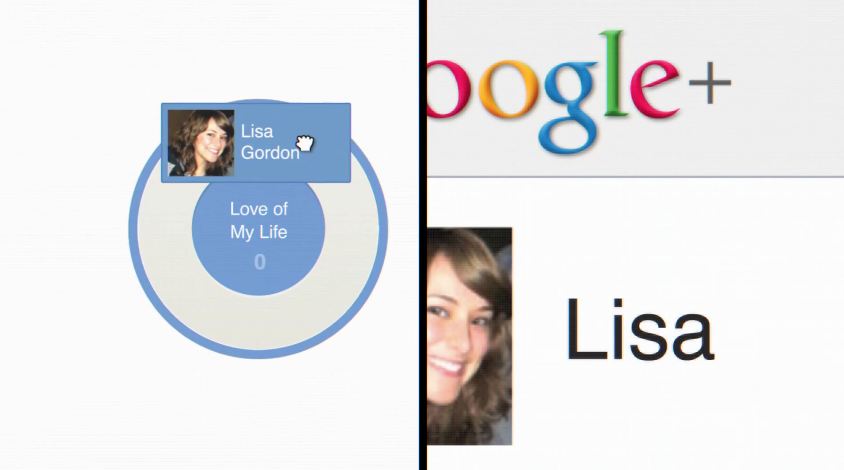Image resolution: width=844 pixels, height=470 pixels.
Task: Click Lisa Gordon's small photo on the card
Action: [201, 143]
